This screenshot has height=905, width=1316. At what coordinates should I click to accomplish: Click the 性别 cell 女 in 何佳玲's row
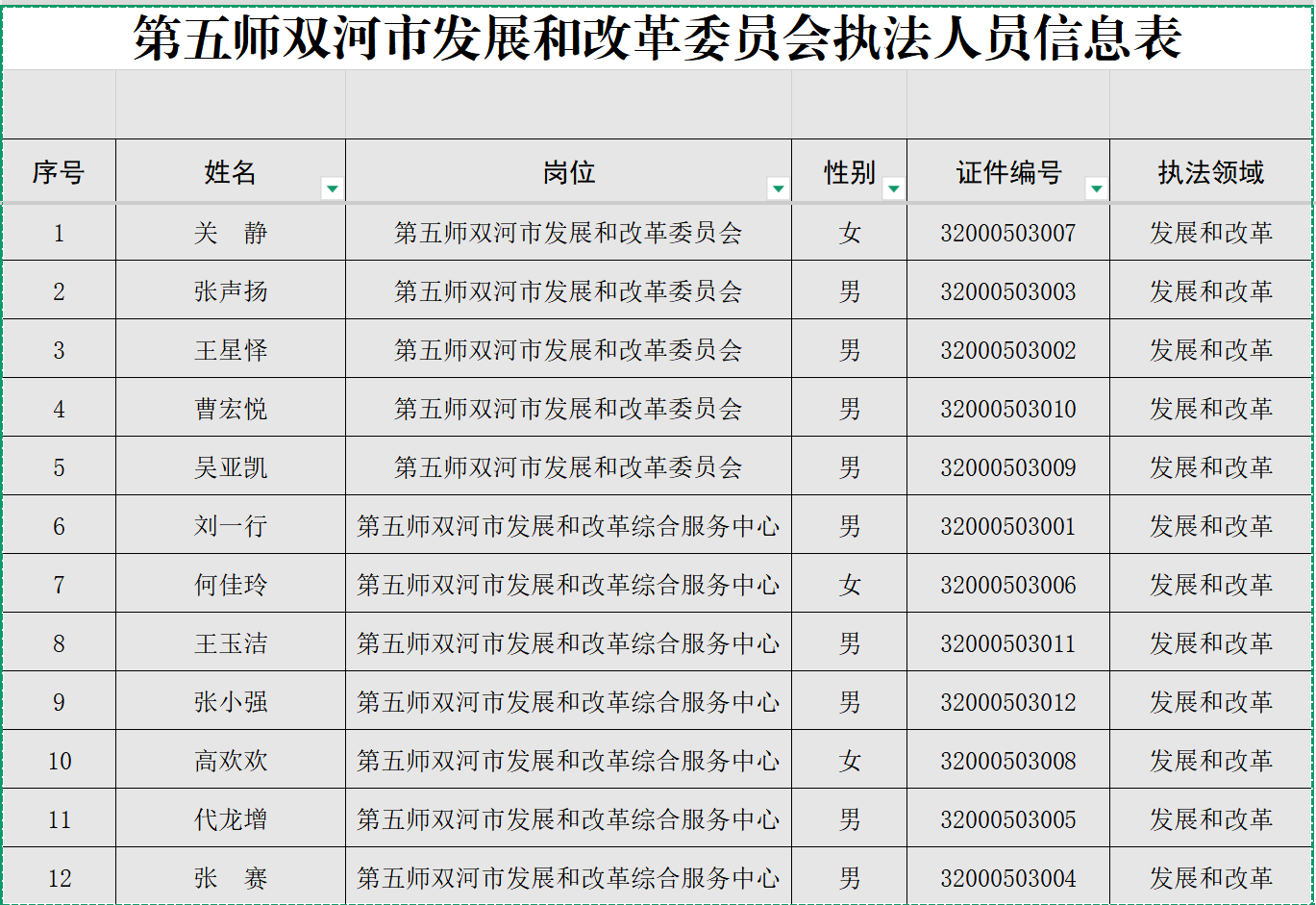850,585
